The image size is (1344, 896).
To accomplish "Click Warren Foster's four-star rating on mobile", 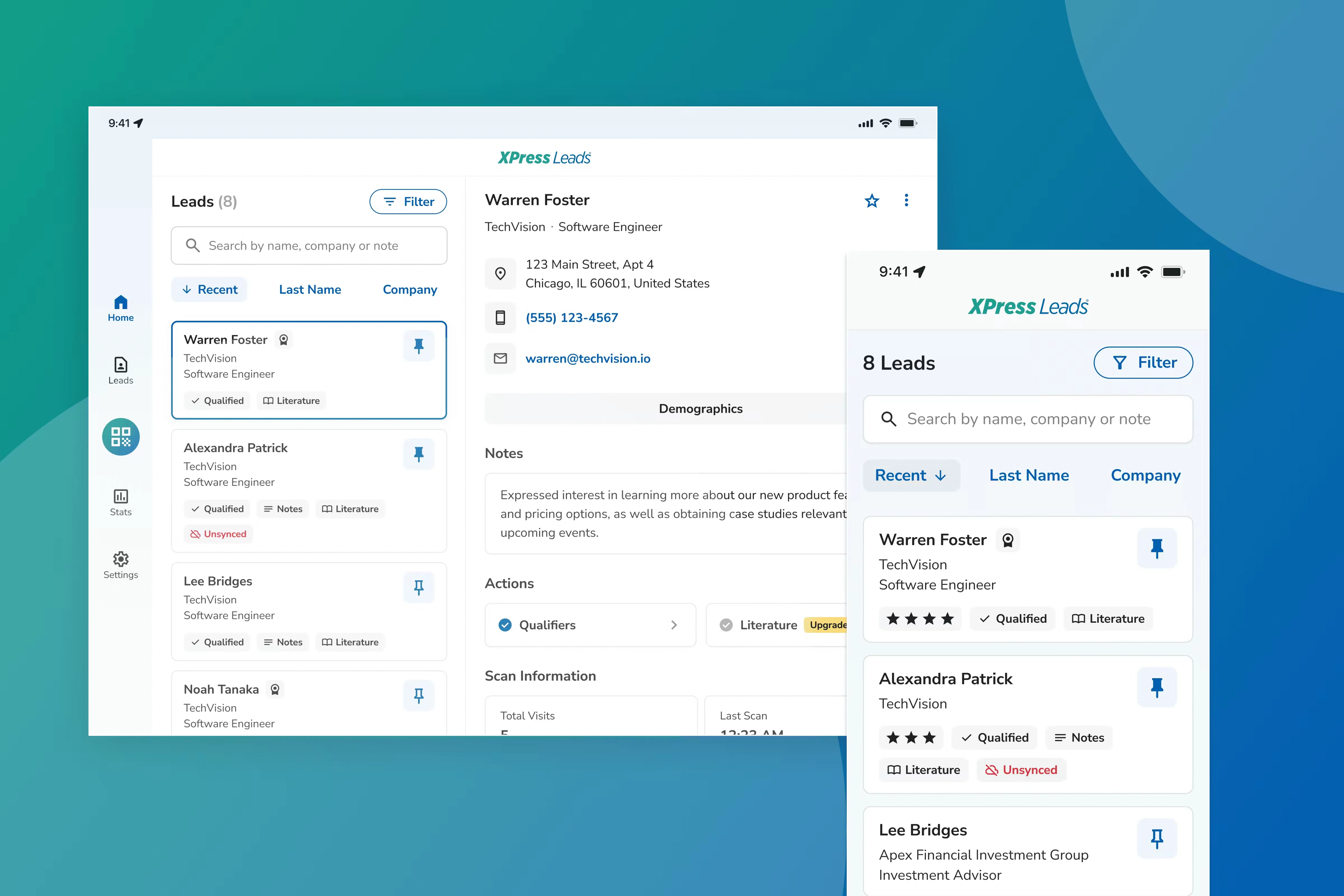I will pyautogui.click(x=920, y=619).
